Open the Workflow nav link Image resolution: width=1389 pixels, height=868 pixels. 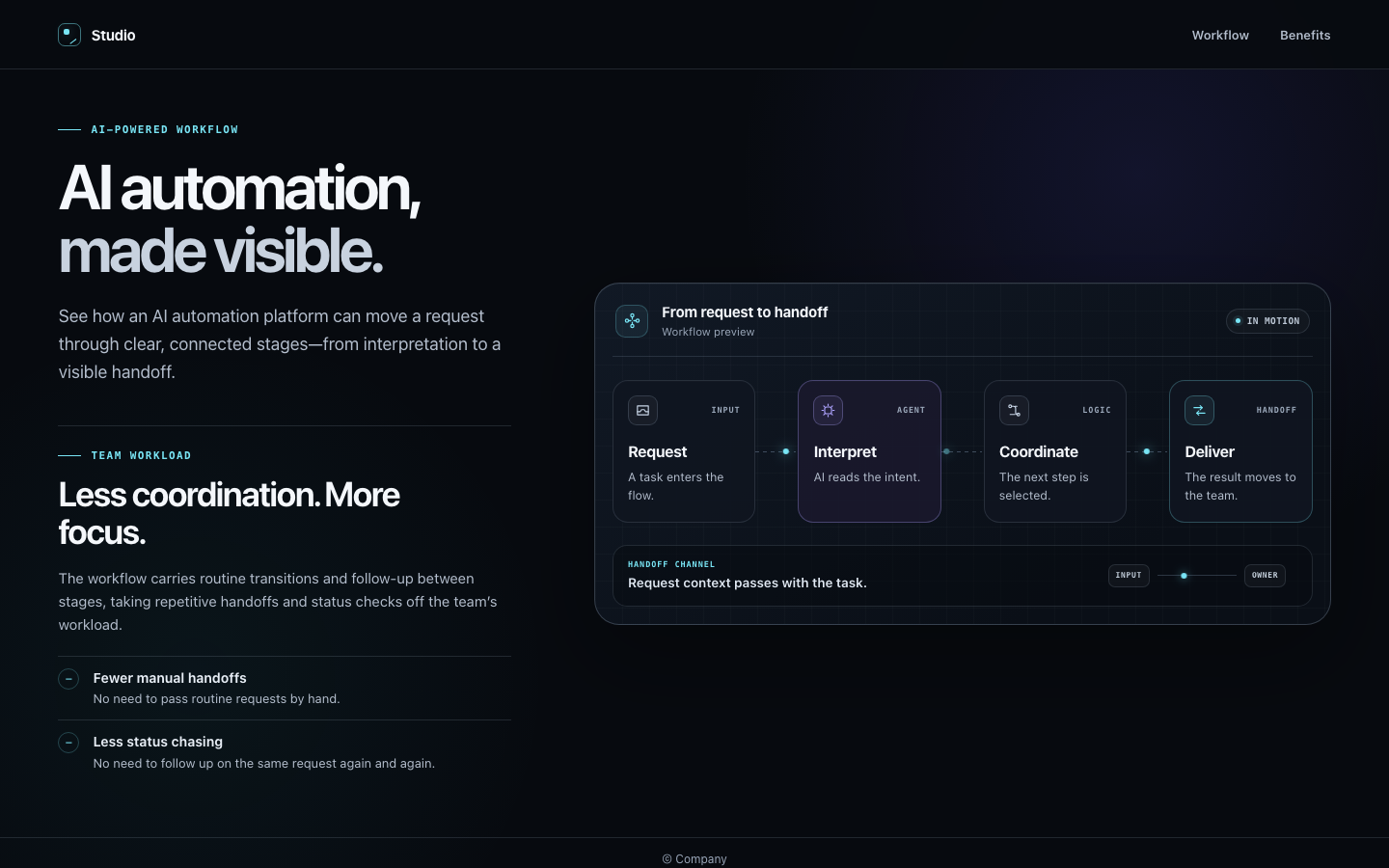click(x=1220, y=35)
